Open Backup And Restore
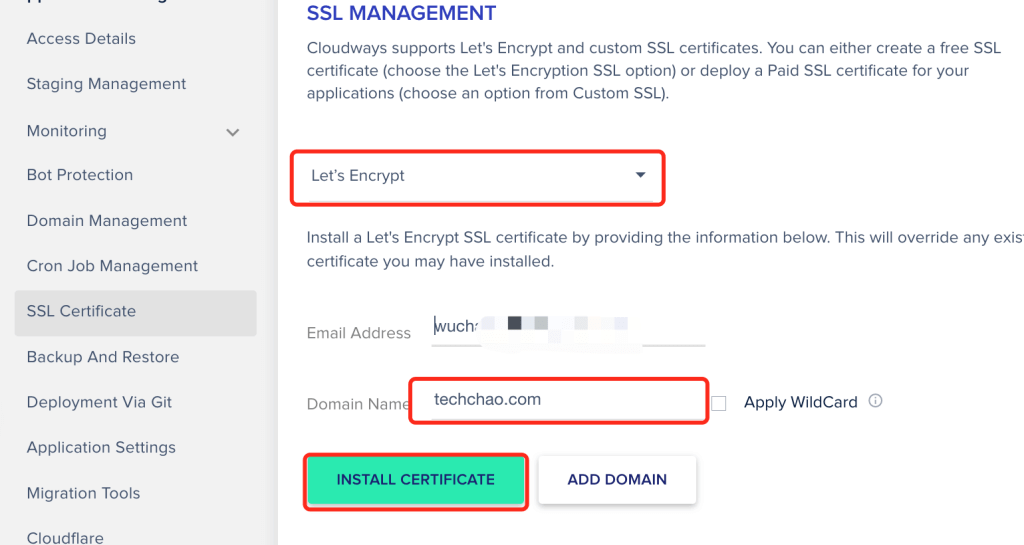This screenshot has height=545, width=1024. pyautogui.click(x=103, y=357)
